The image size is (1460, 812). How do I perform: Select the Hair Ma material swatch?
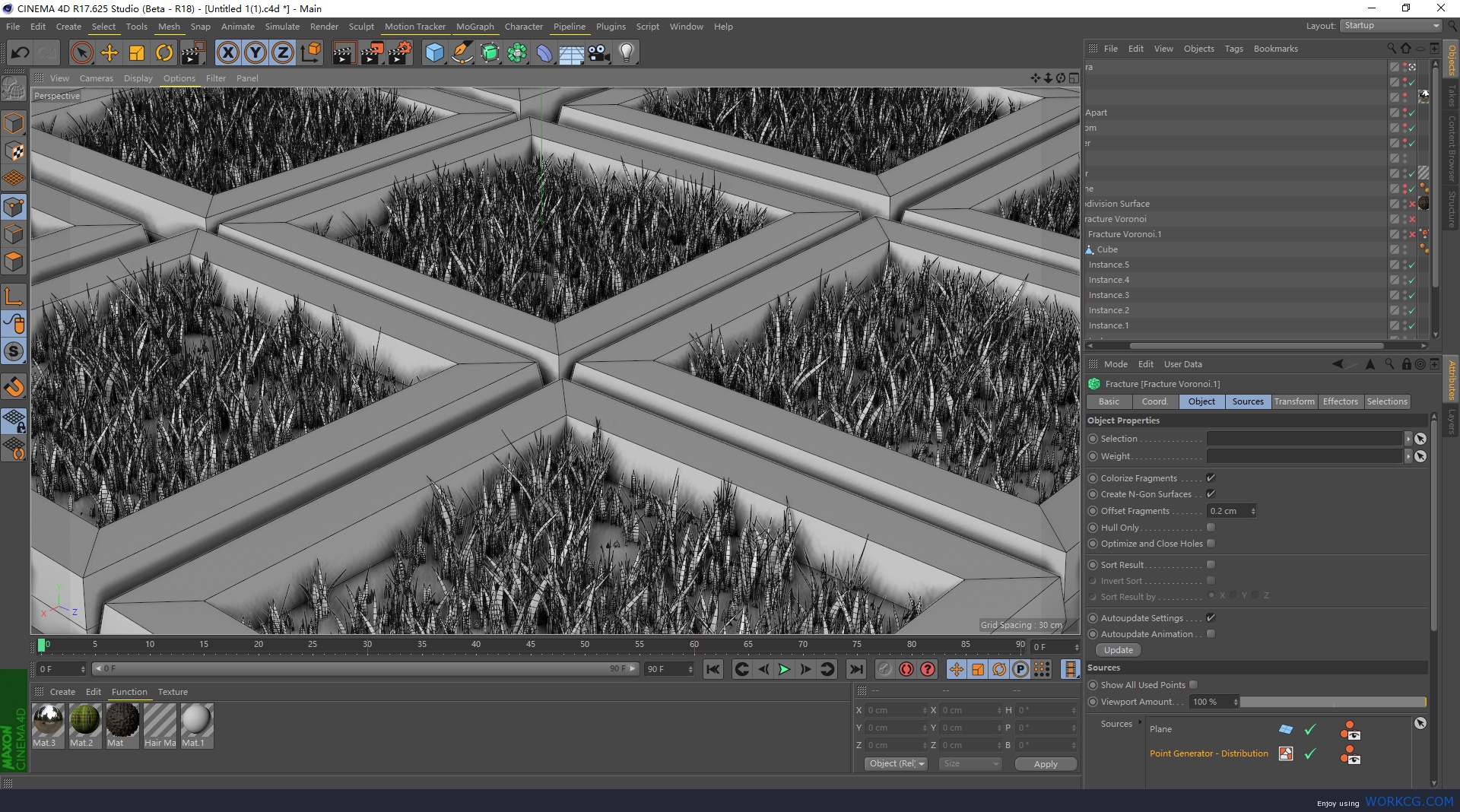pyautogui.click(x=160, y=725)
